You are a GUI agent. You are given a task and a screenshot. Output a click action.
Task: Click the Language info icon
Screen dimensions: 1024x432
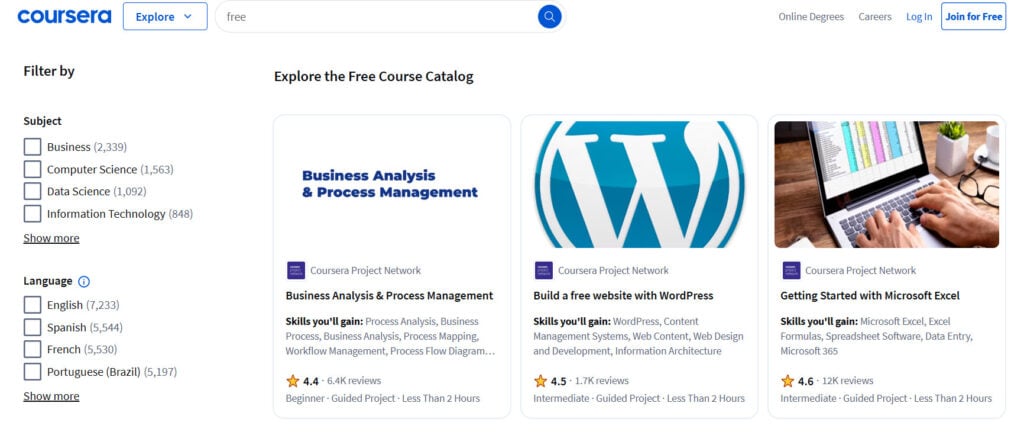pos(84,282)
